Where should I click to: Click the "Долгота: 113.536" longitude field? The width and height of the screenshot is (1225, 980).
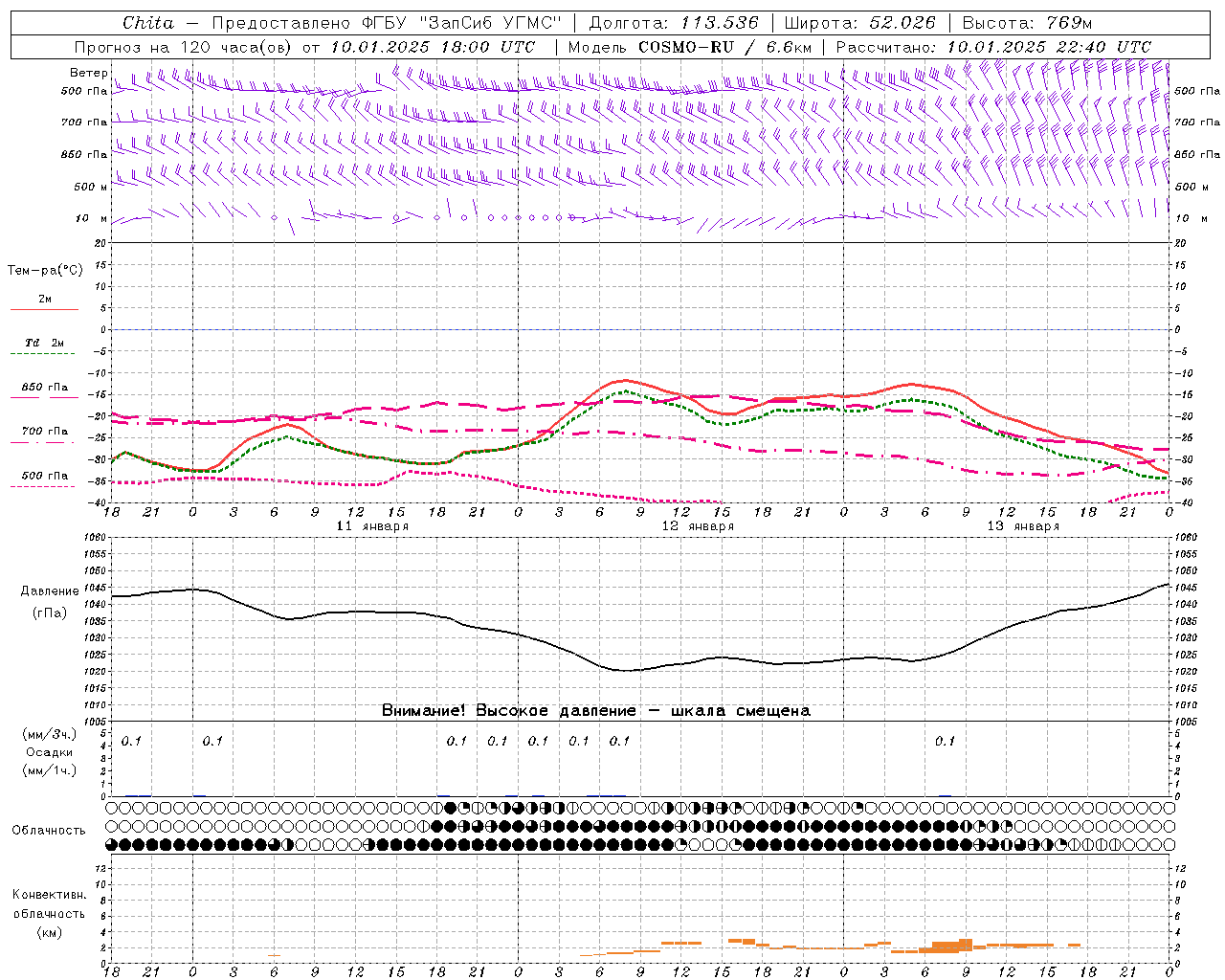674,23
